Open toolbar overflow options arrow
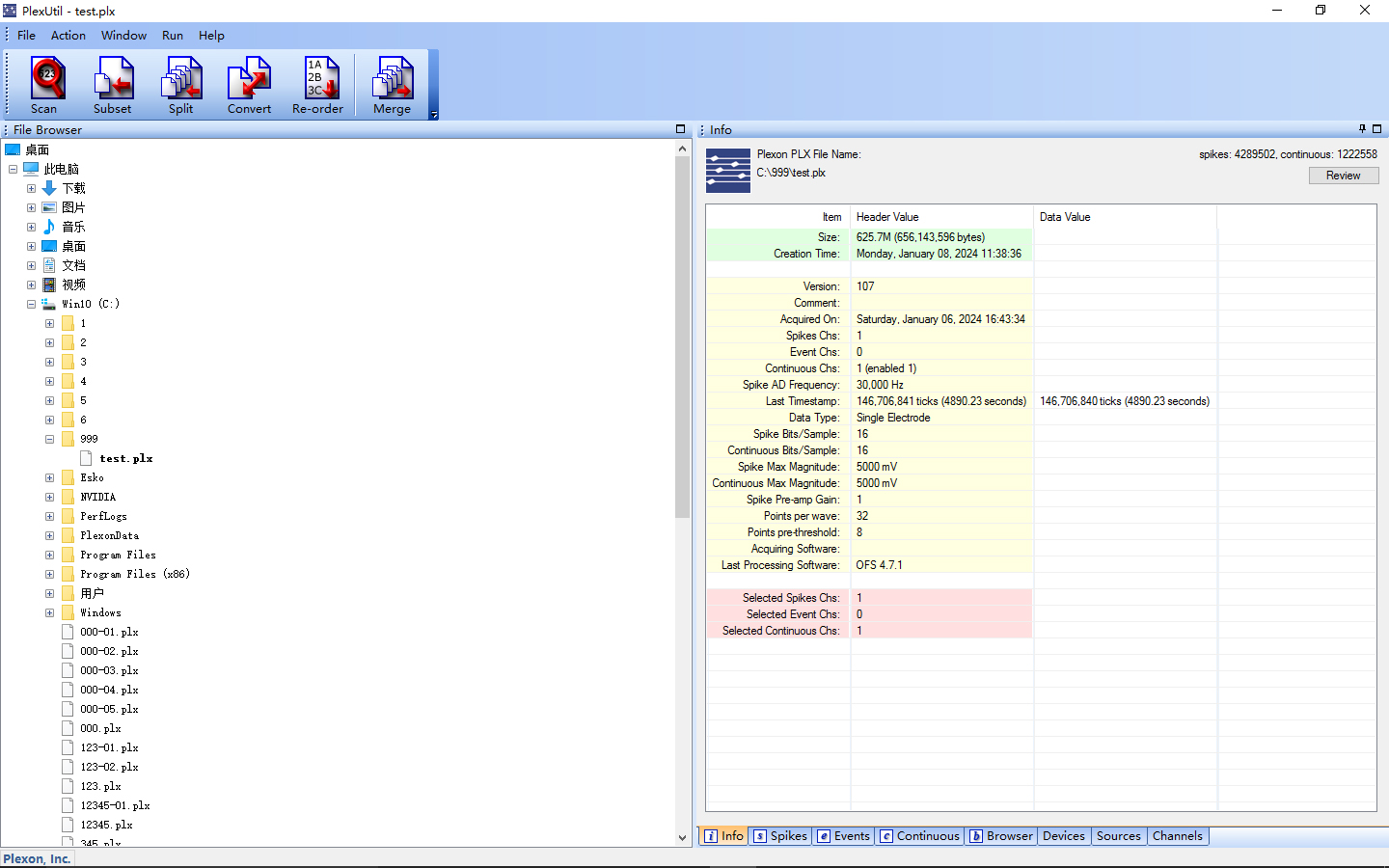 434,115
